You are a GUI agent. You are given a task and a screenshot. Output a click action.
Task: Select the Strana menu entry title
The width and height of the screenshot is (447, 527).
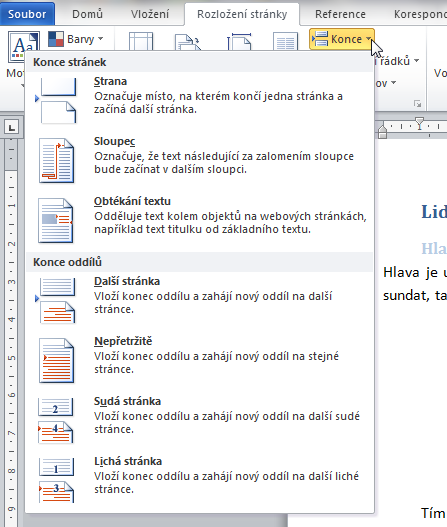pyautogui.click(x=110, y=81)
